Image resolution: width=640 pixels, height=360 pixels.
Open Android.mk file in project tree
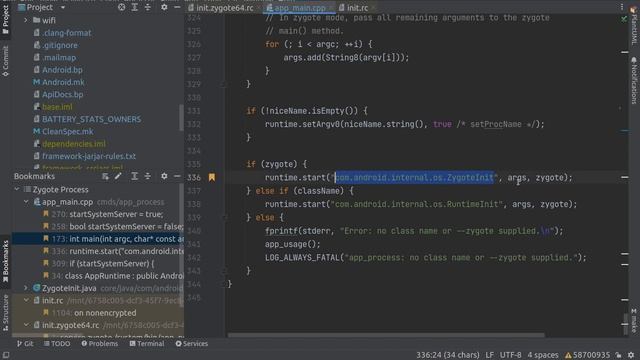click(63, 82)
